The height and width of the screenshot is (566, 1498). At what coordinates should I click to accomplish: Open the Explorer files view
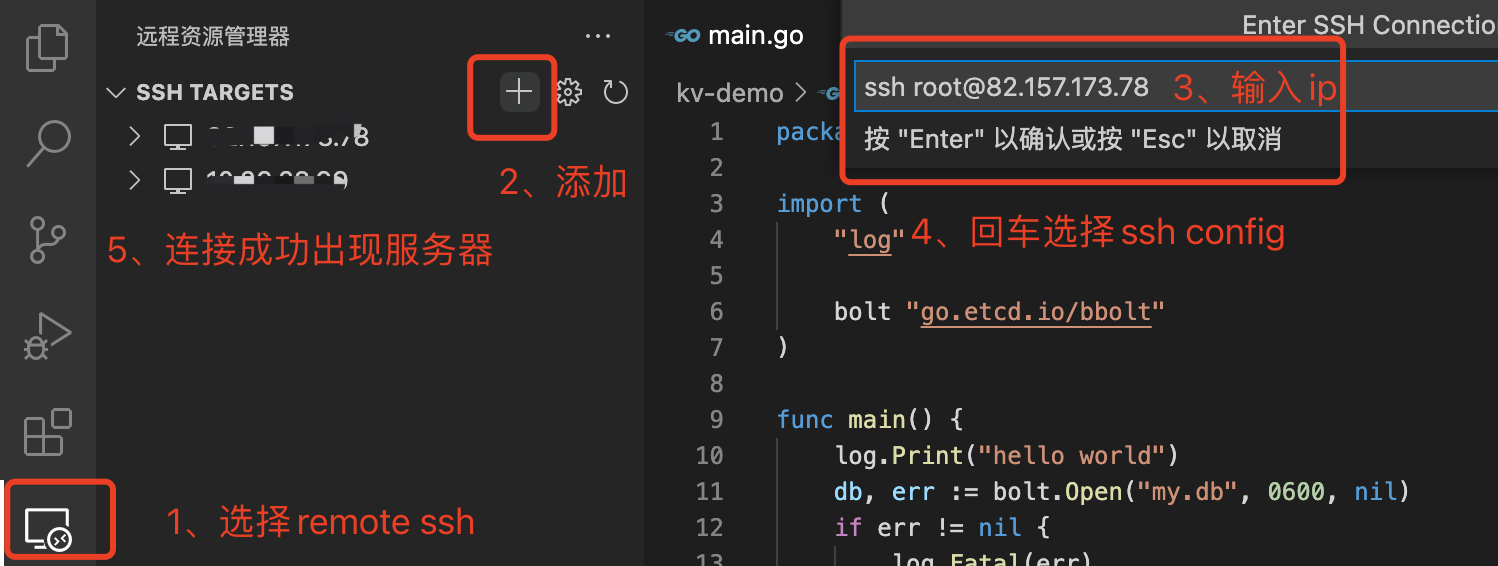[x=46, y=49]
